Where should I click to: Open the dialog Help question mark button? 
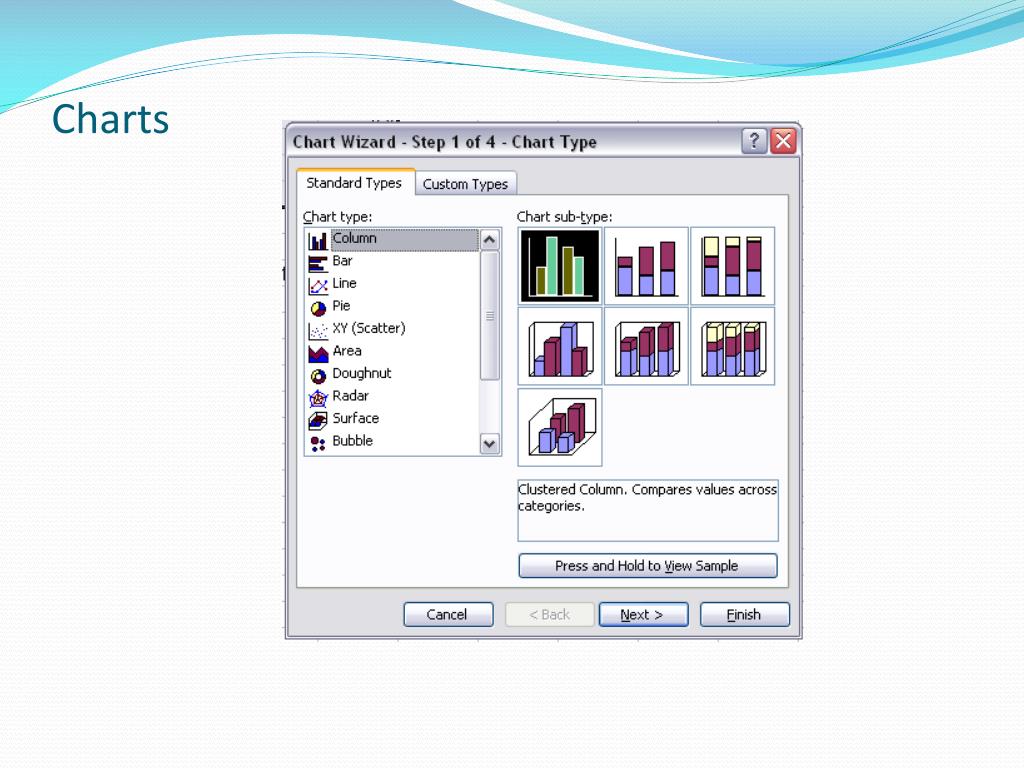pyautogui.click(x=754, y=141)
